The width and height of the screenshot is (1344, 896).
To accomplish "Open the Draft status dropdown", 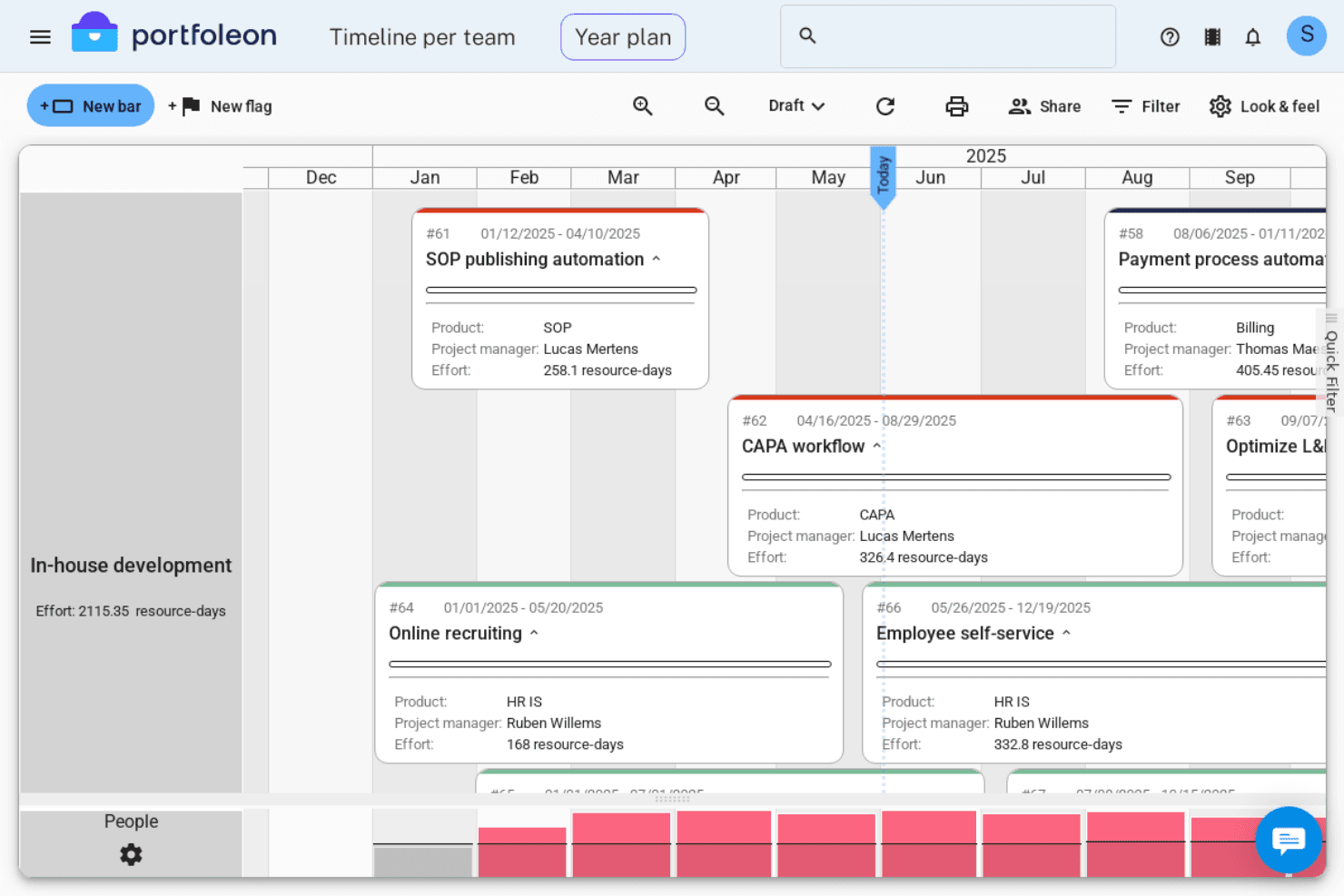I will click(x=796, y=106).
